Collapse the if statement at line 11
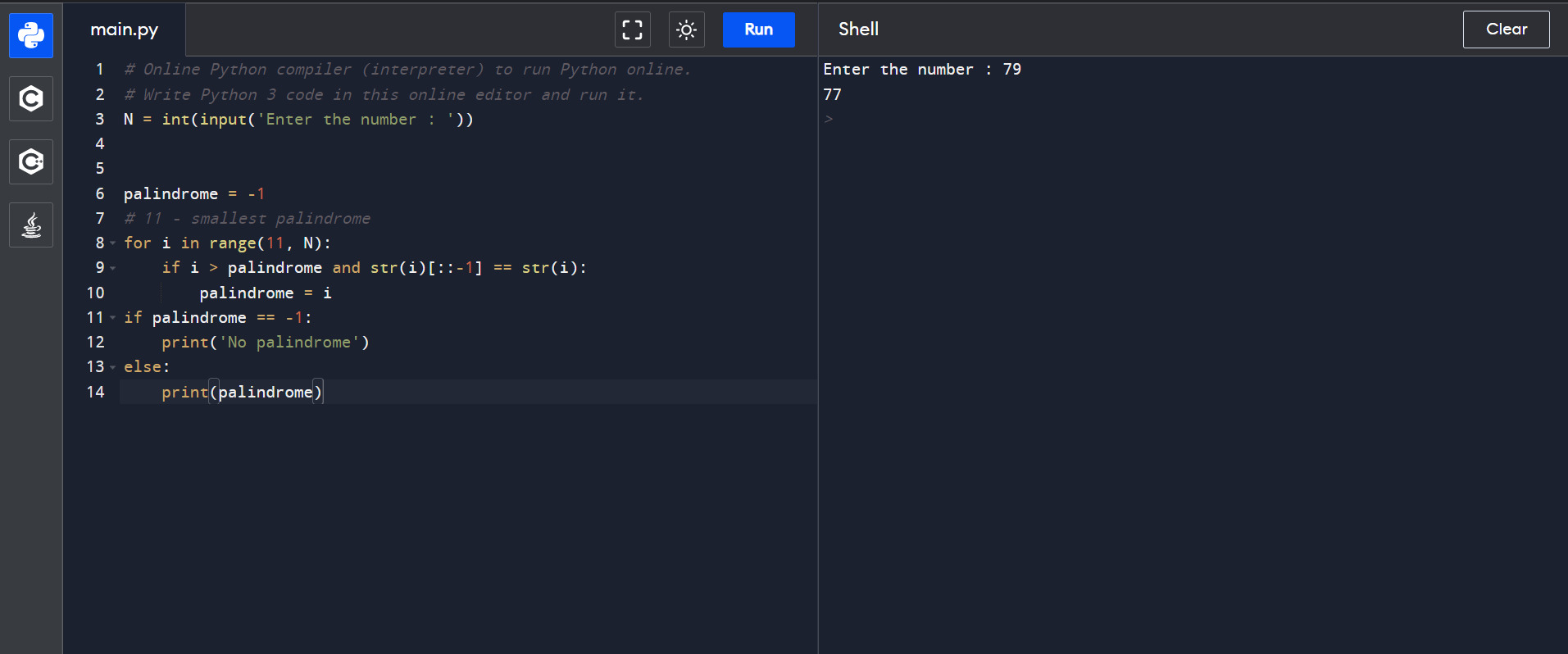Viewport: 1568px width, 654px height. coord(113,318)
